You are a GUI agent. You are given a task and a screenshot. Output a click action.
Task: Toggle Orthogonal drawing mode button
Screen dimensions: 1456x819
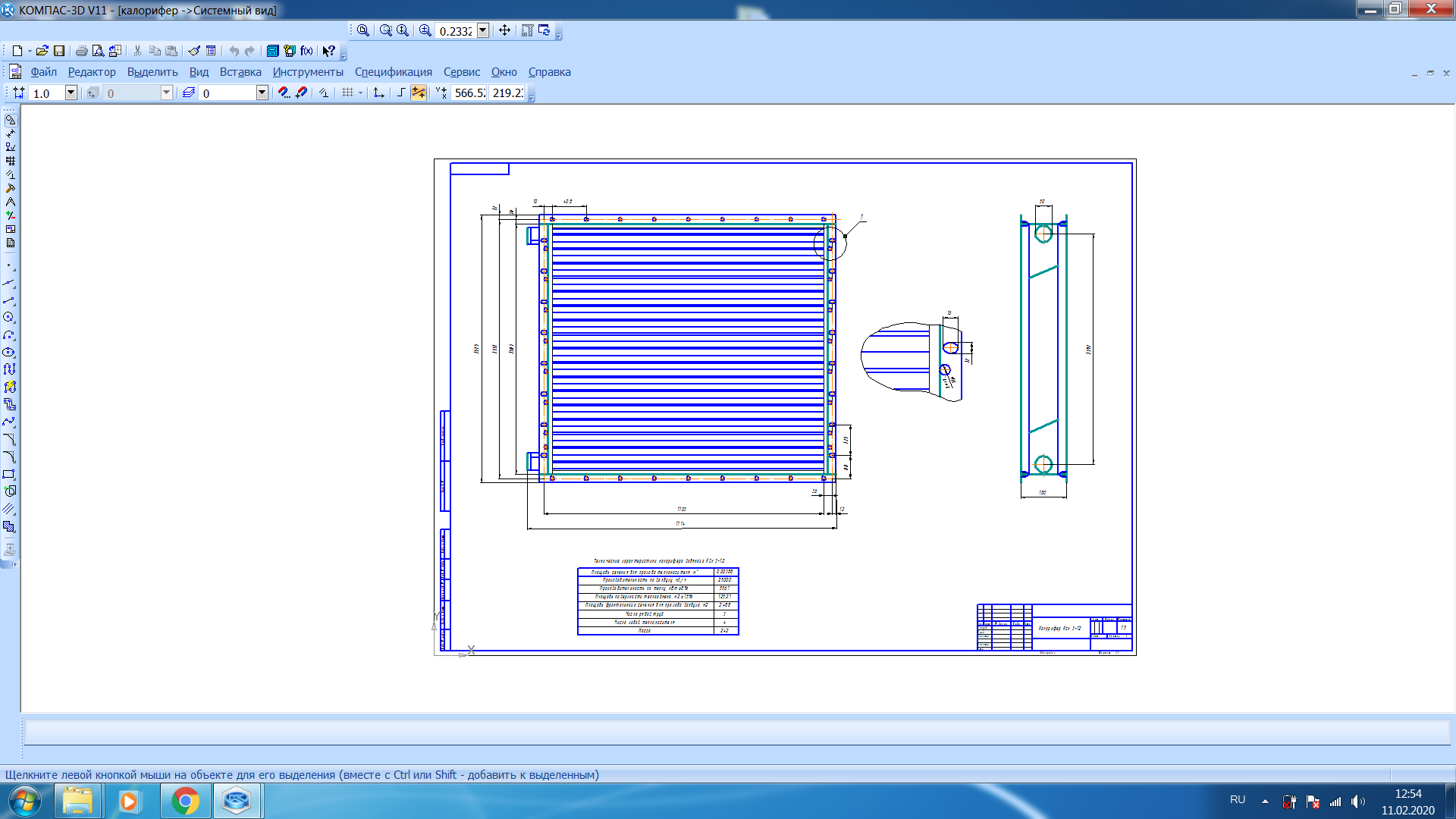(x=401, y=93)
